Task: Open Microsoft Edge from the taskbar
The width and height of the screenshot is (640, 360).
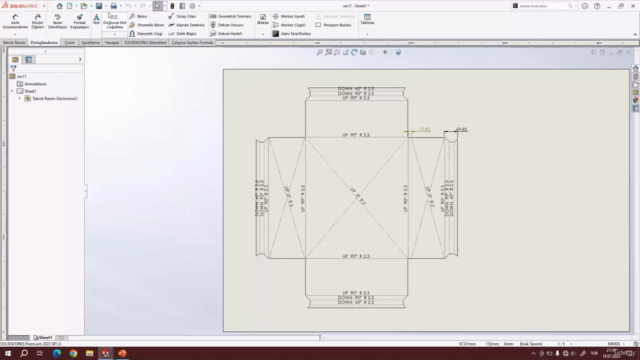Action: point(57,353)
